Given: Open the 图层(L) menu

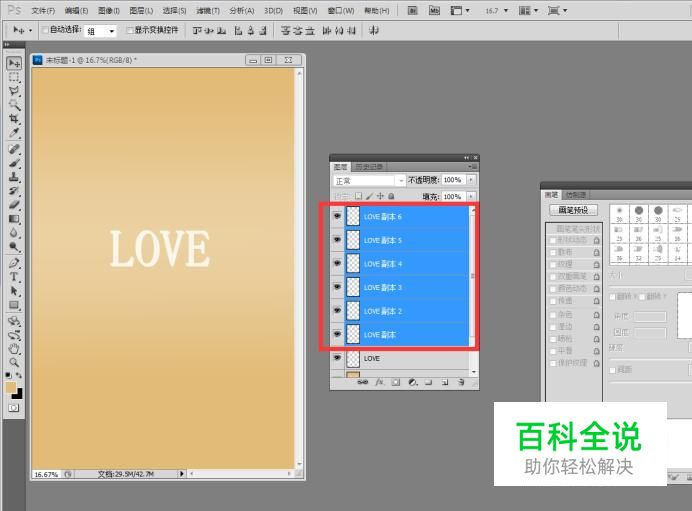Looking at the screenshot, I should (141, 11).
